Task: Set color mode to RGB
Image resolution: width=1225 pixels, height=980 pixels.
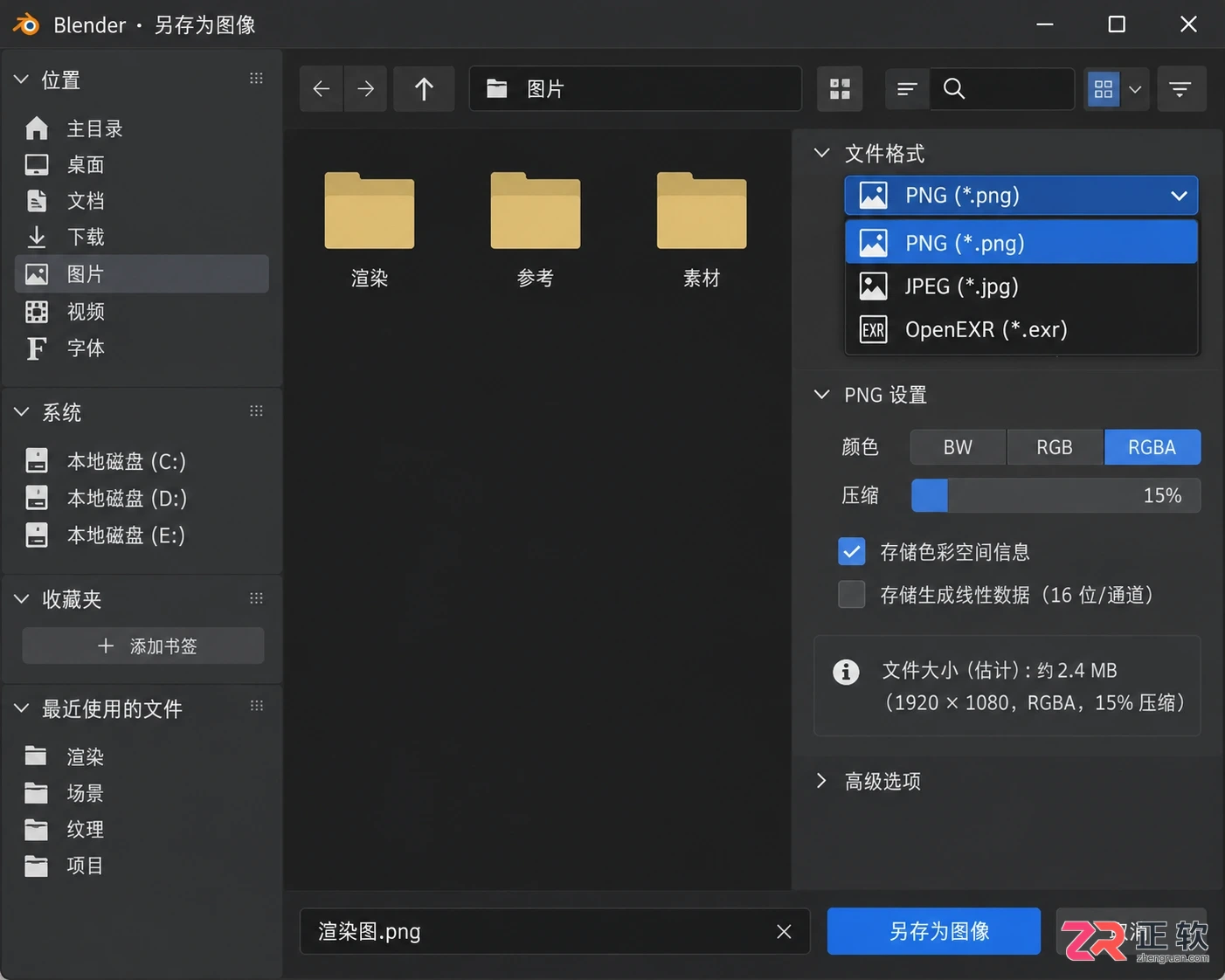Action: click(1055, 447)
